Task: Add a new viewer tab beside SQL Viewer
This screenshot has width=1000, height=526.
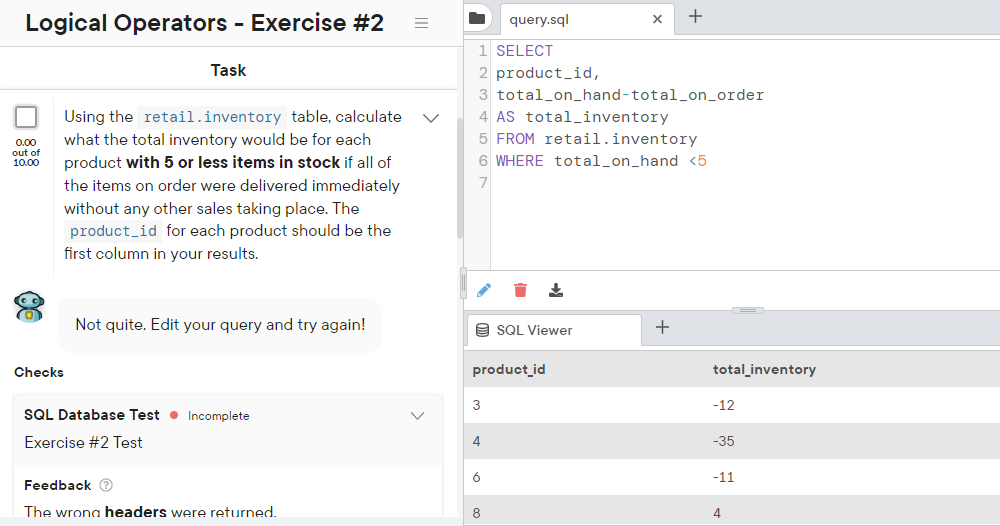Action: tap(663, 328)
